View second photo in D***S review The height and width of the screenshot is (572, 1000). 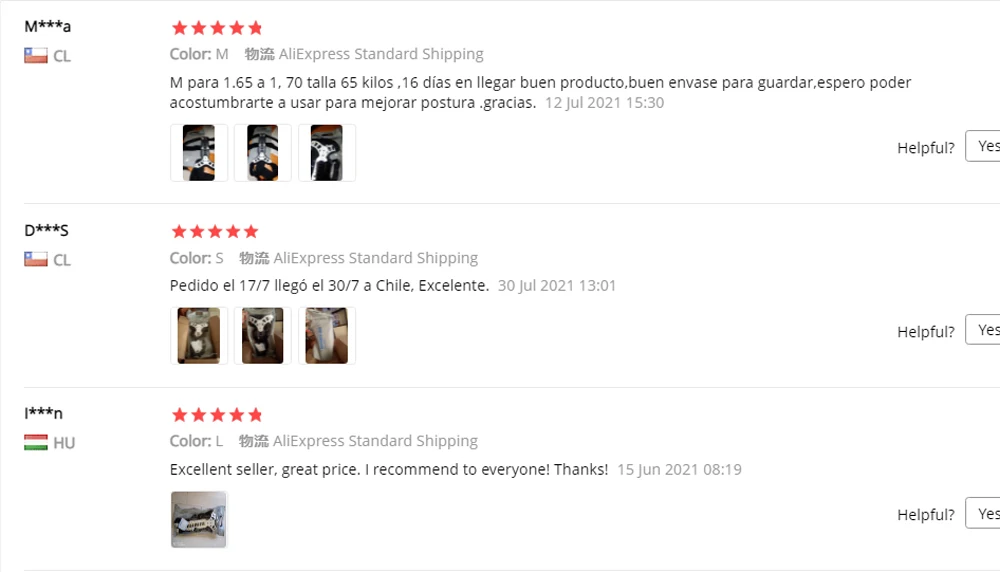tap(263, 335)
